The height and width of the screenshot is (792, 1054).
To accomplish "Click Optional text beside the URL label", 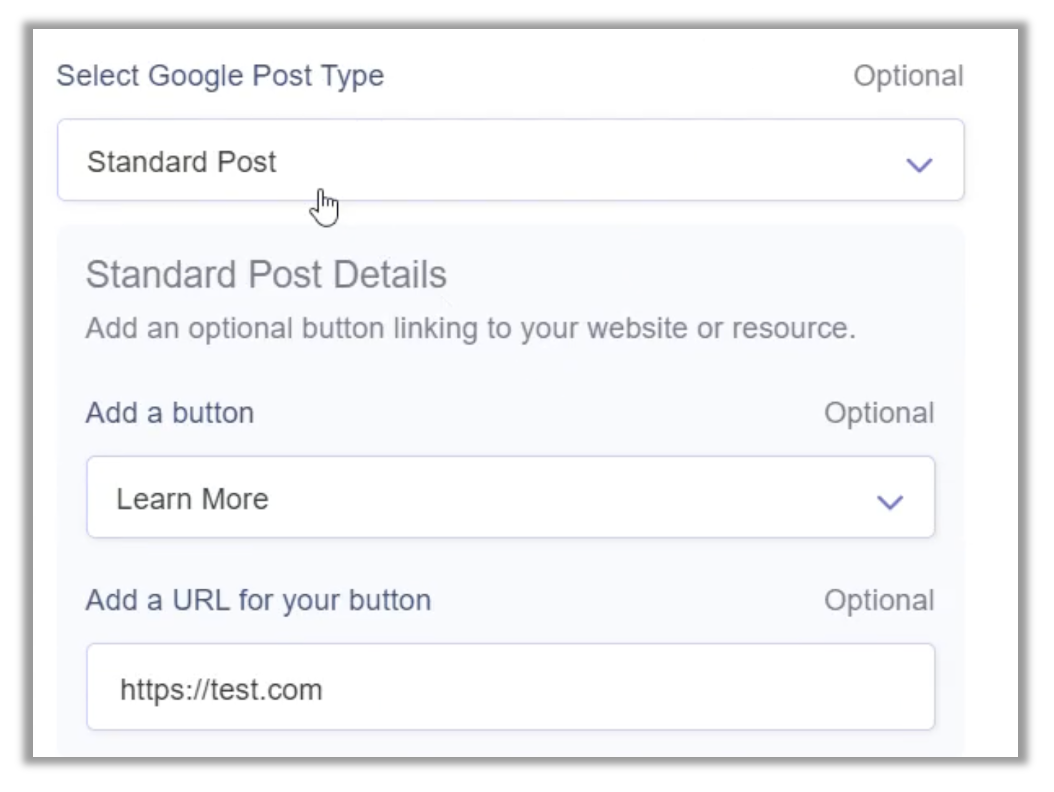I will tap(878, 600).
